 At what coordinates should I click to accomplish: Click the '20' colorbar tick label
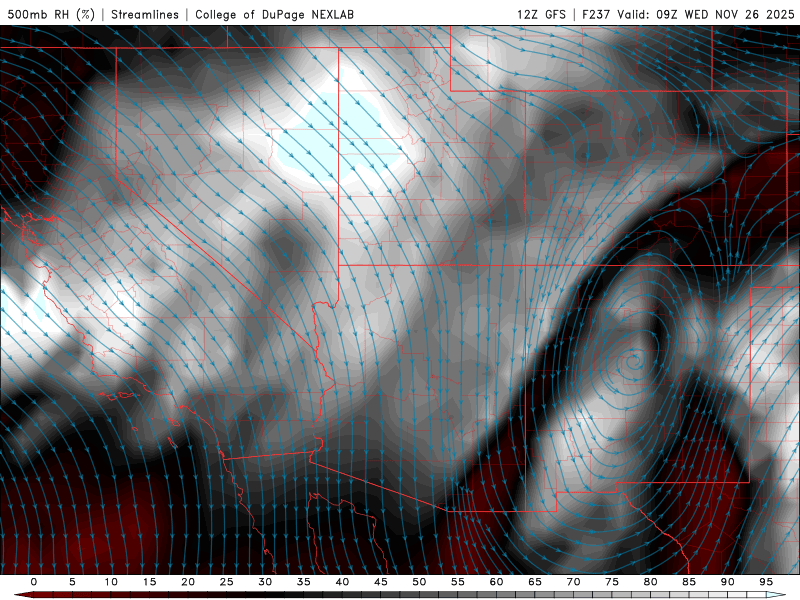(x=188, y=582)
